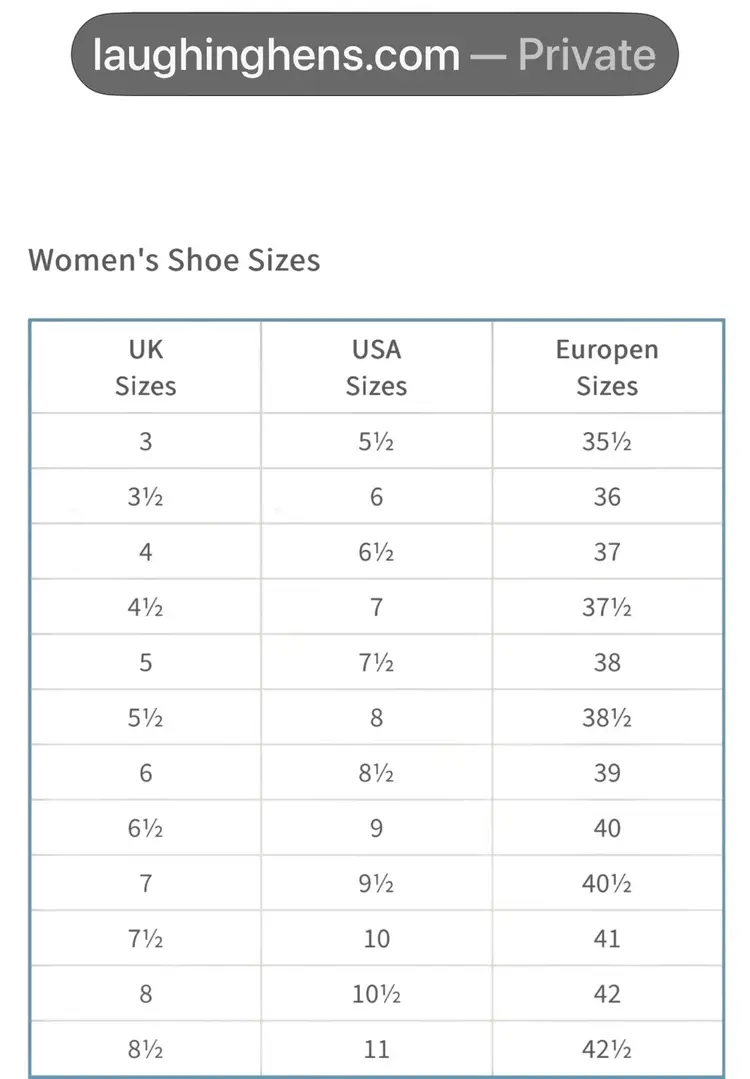
Task: Select the UK Sizes column header
Action: coord(146,368)
